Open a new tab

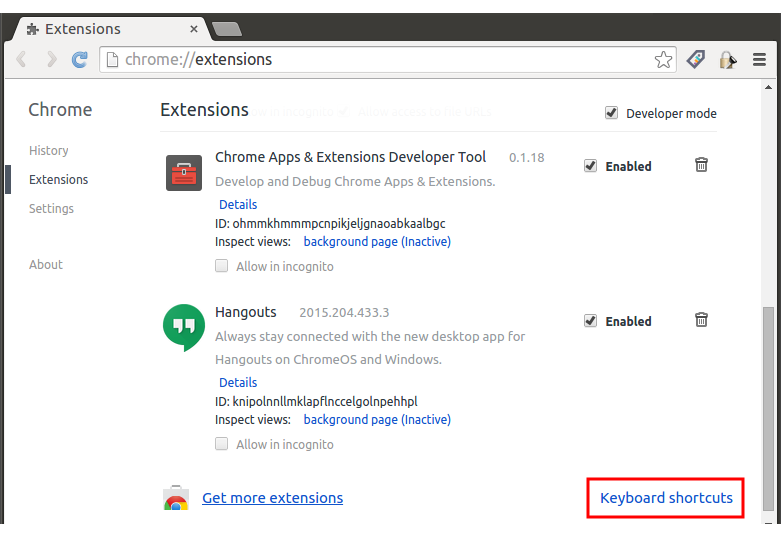coord(227,29)
